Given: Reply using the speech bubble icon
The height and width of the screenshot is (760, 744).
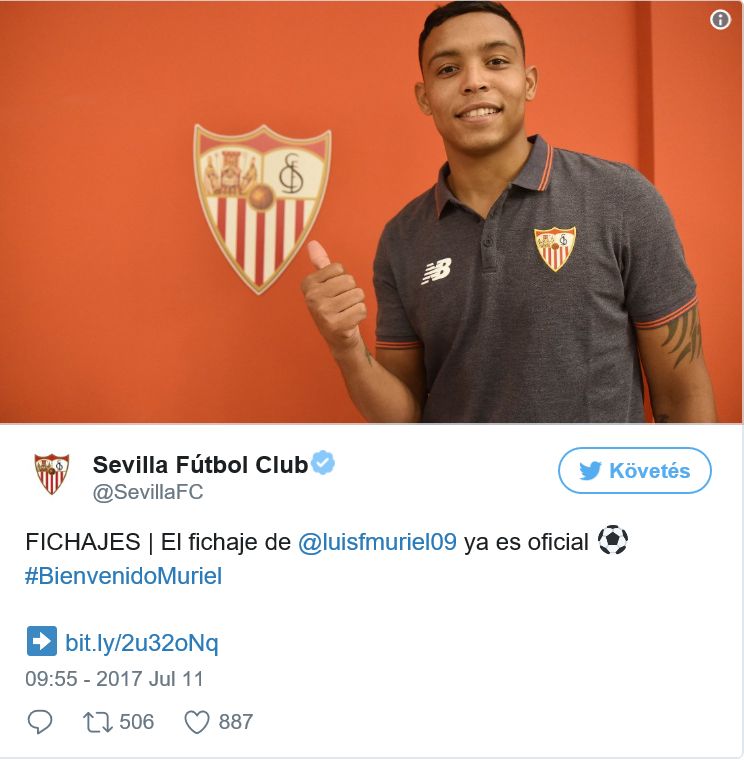Looking at the screenshot, I should tap(40, 722).
